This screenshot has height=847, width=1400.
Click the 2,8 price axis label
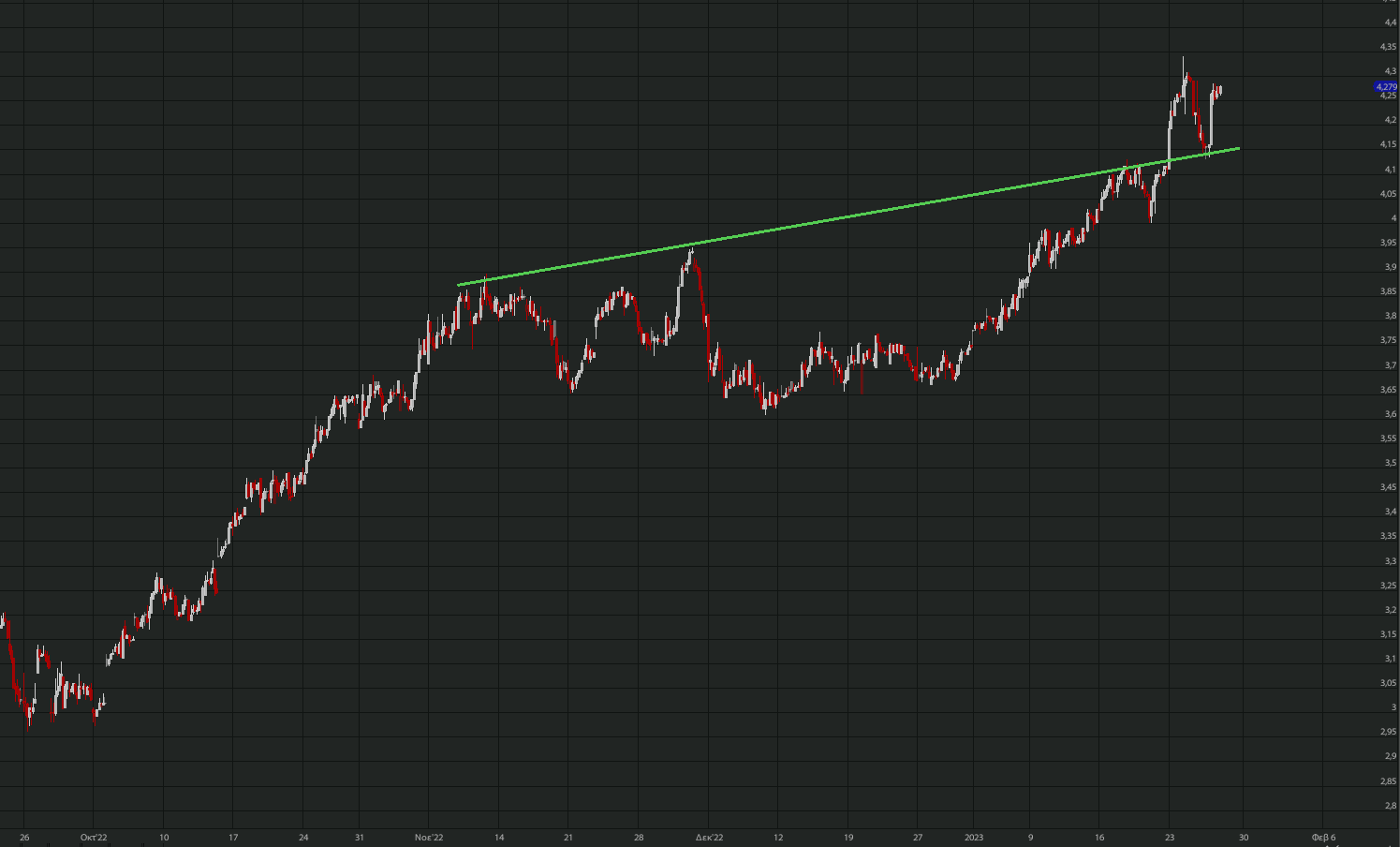1391,806
